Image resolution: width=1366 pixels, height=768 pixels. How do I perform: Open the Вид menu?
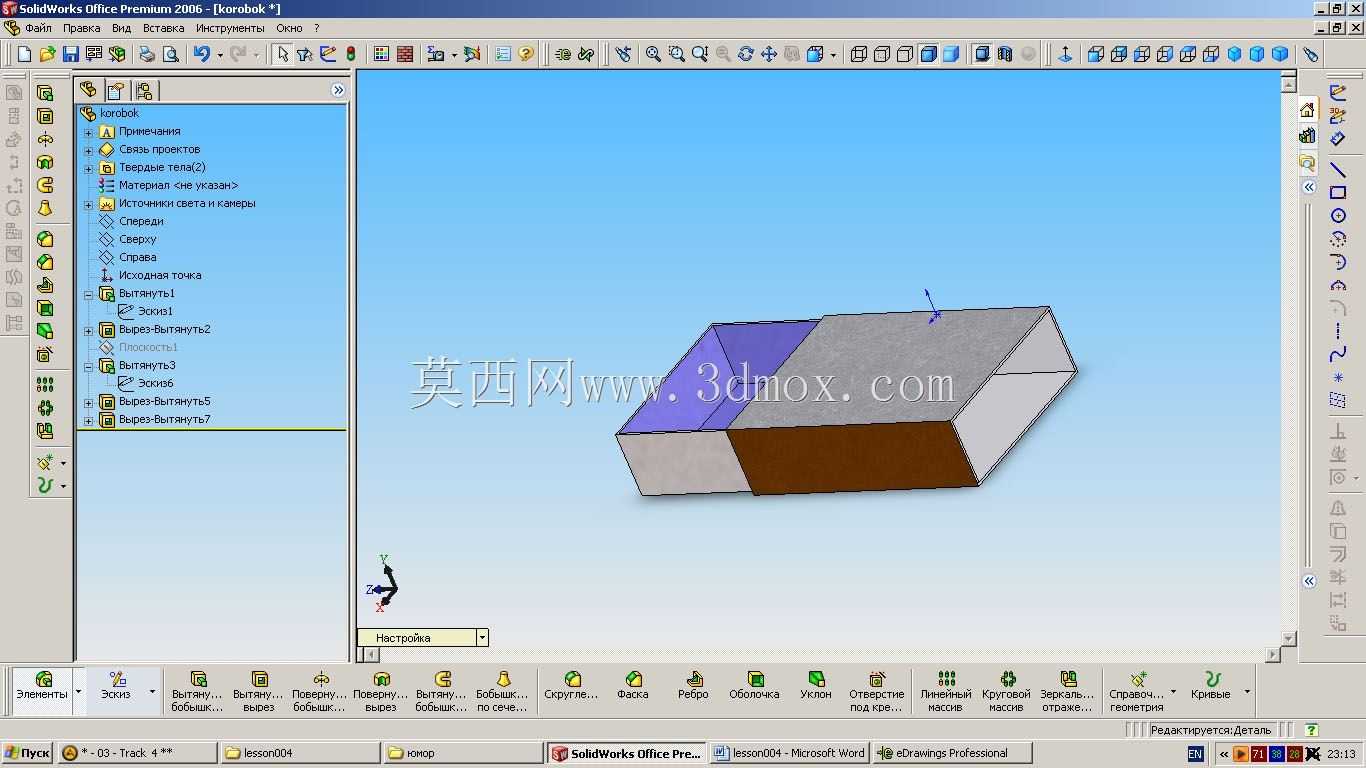(x=121, y=28)
